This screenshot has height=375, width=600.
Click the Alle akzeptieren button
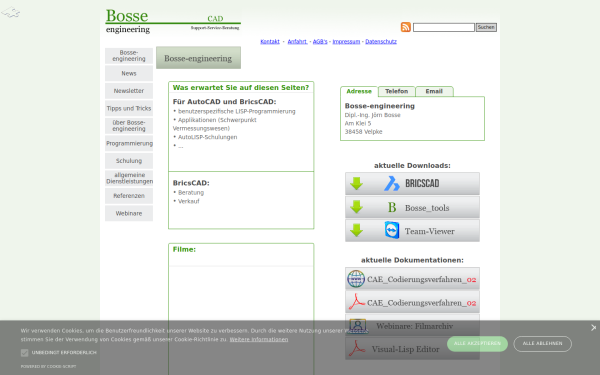tap(477, 344)
